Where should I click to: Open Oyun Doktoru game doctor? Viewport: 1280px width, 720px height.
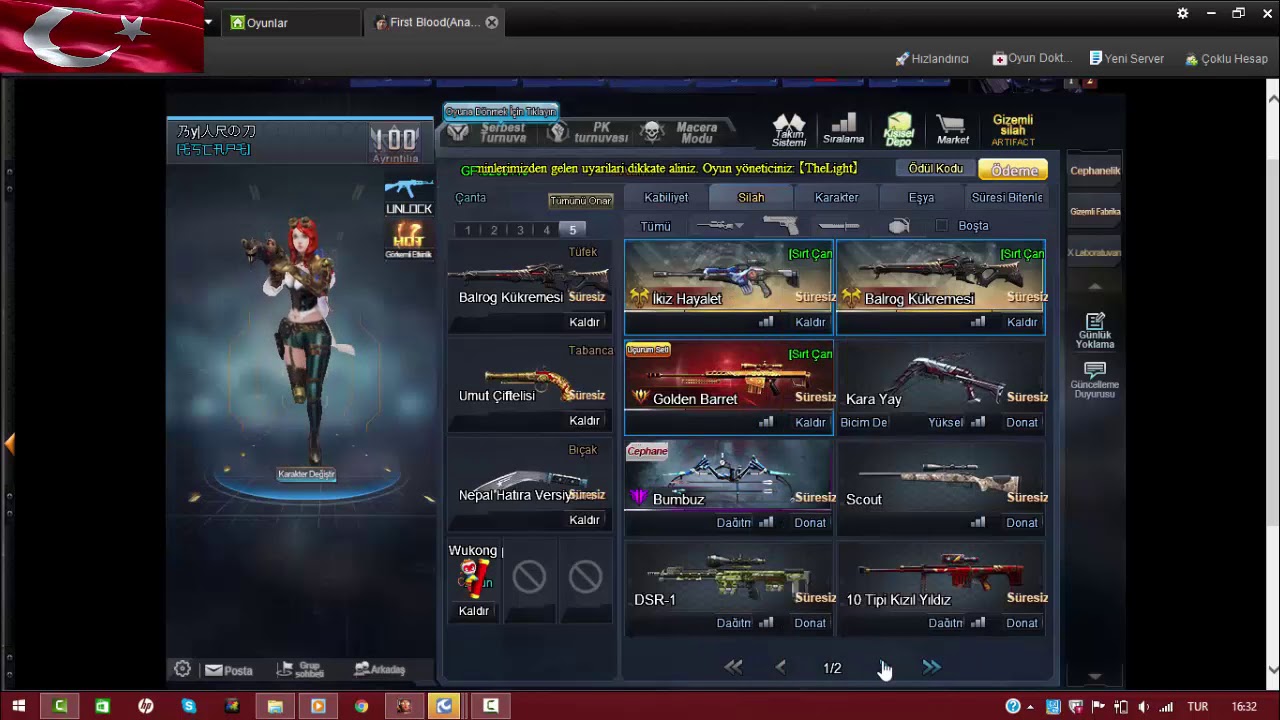coord(1032,59)
